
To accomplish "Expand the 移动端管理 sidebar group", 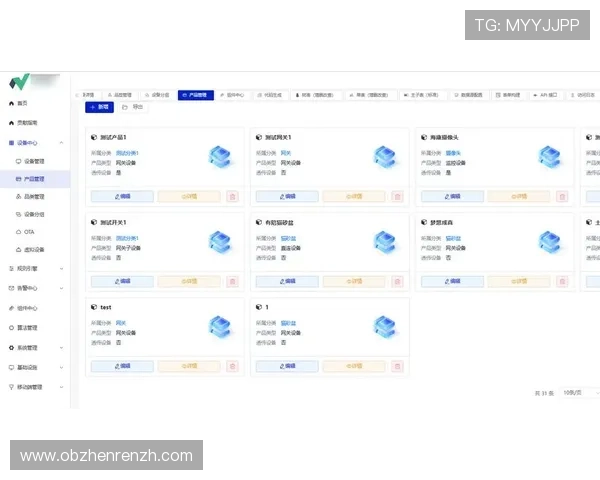I will pos(61,387).
